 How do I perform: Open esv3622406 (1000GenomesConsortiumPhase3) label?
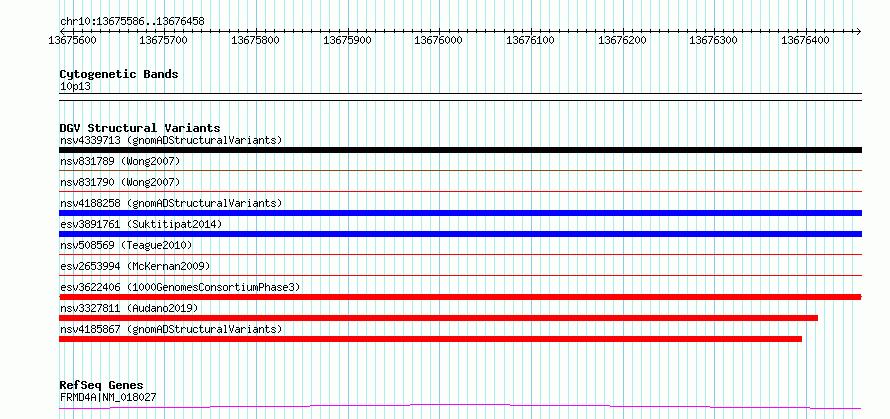(180, 287)
